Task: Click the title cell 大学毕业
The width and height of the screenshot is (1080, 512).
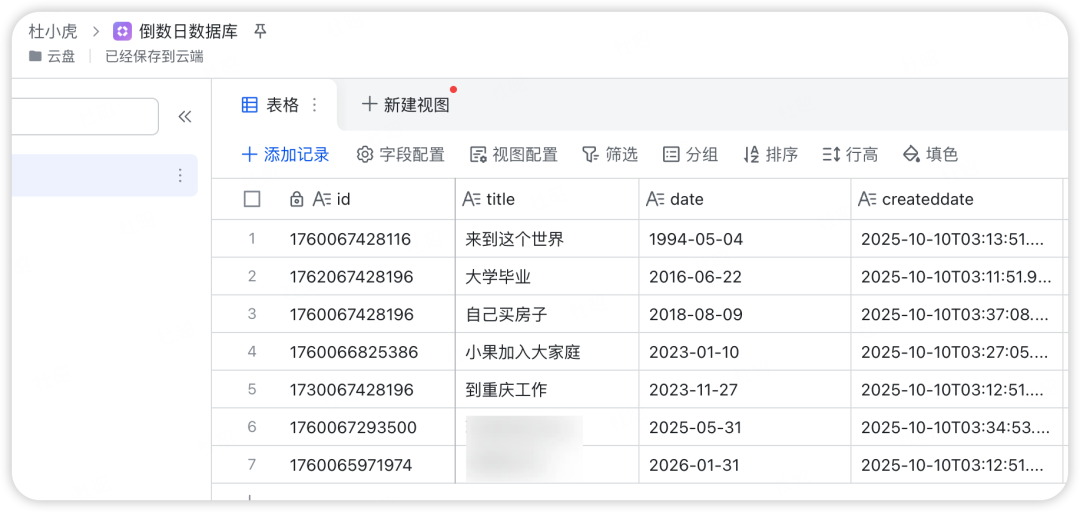Action: [x=547, y=277]
